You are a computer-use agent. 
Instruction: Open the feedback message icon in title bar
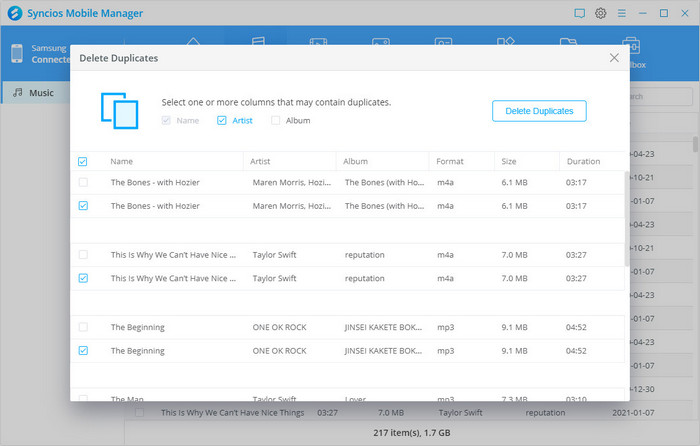point(579,13)
